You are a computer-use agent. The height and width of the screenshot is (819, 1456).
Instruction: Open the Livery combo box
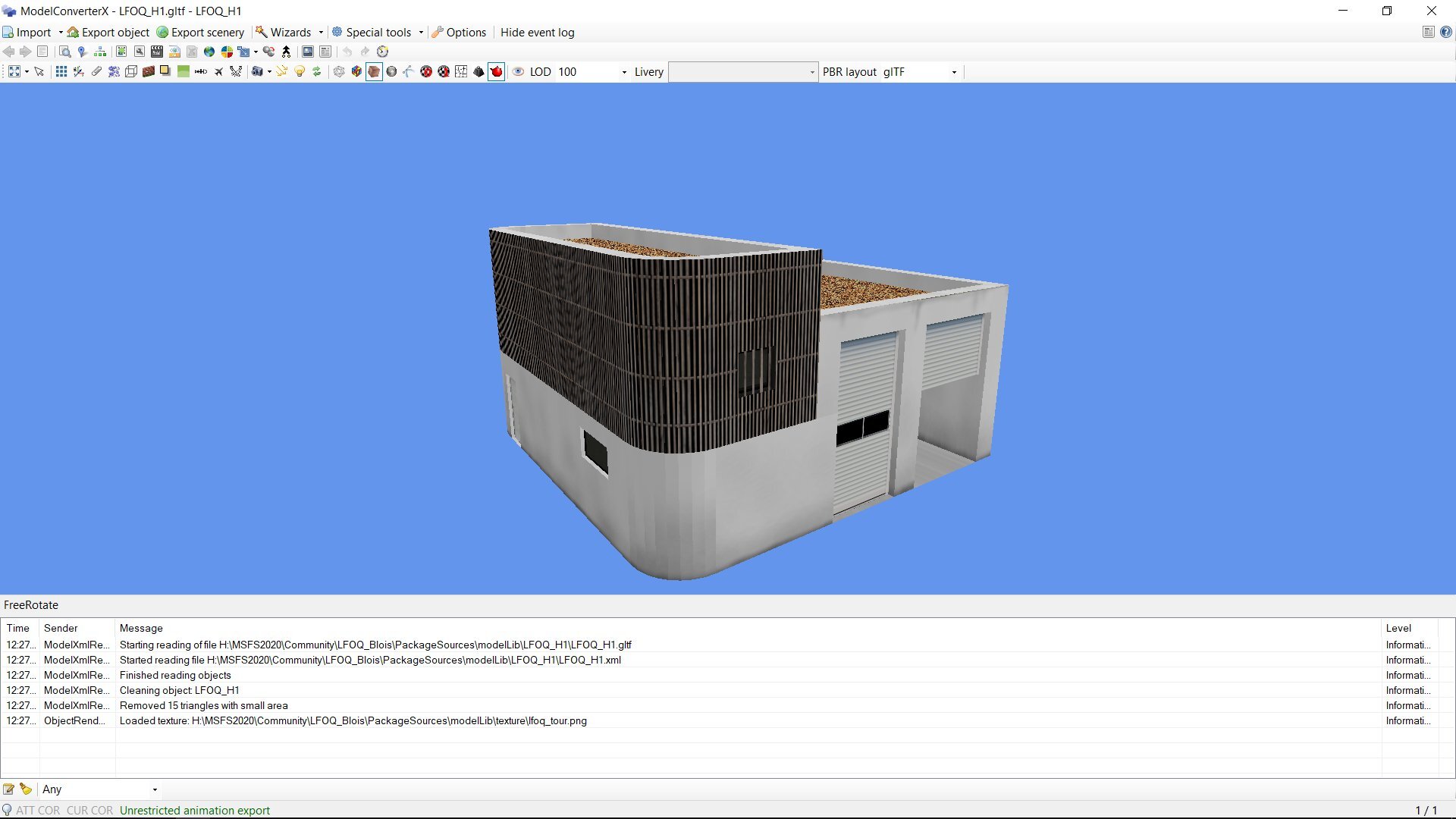click(x=742, y=72)
